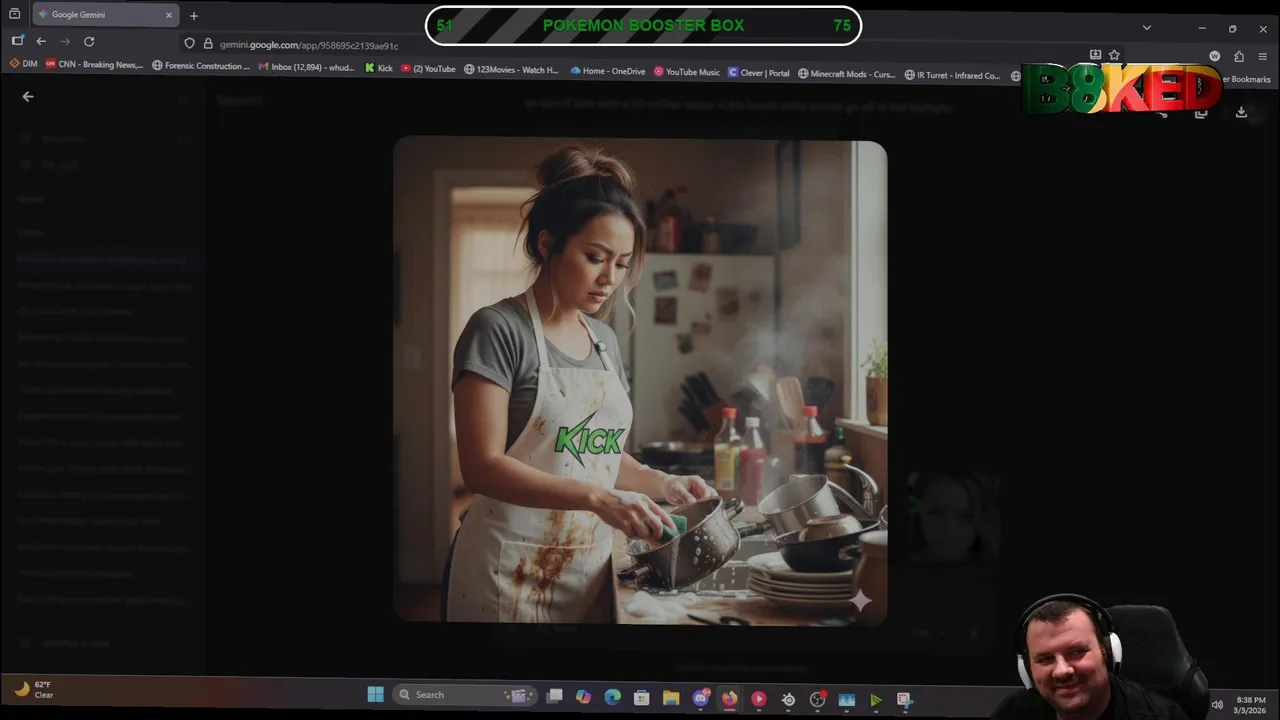The image size is (1280, 720).
Task: Open File Explorer from taskbar
Action: click(x=671, y=698)
